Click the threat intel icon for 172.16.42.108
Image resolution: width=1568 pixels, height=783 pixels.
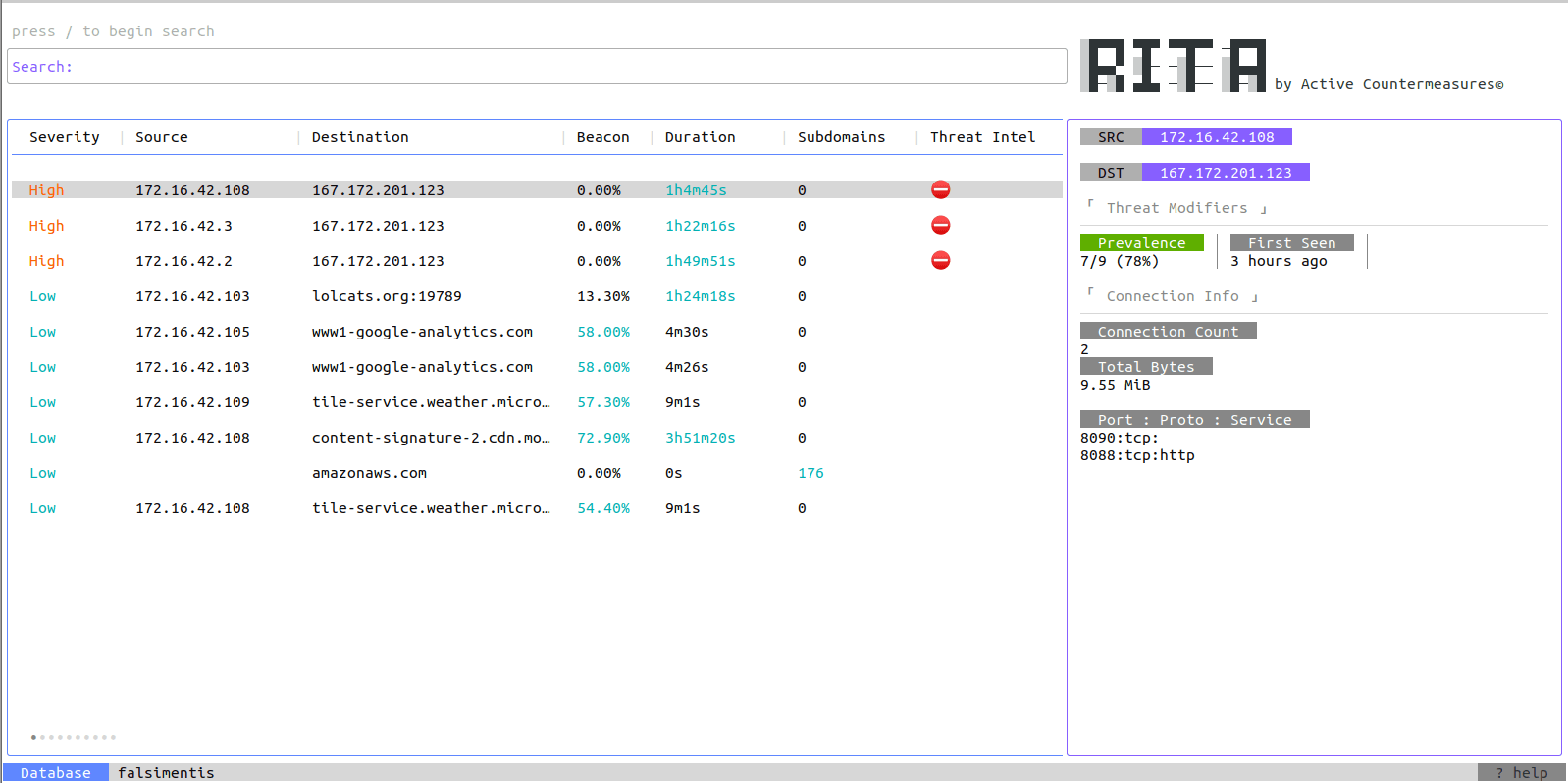[940, 189]
